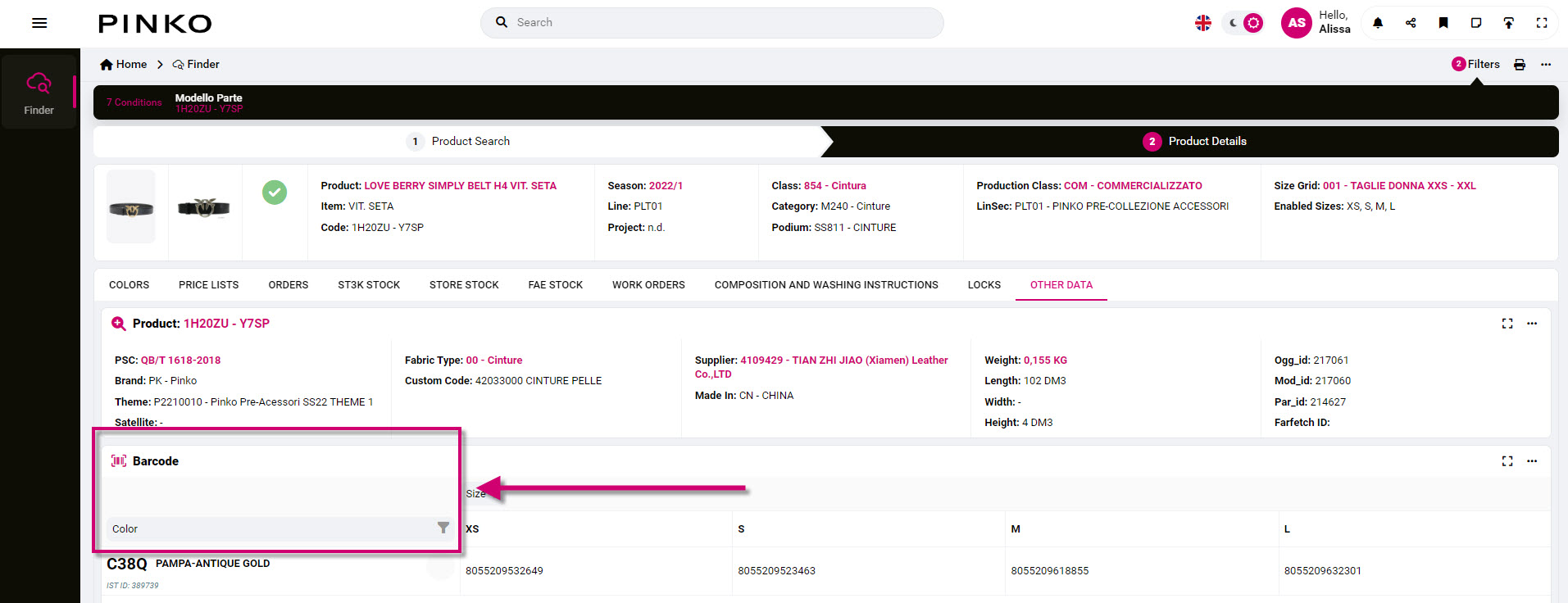Open Barcode panel more options
This screenshot has height=603, width=1568.
tap(1532, 461)
